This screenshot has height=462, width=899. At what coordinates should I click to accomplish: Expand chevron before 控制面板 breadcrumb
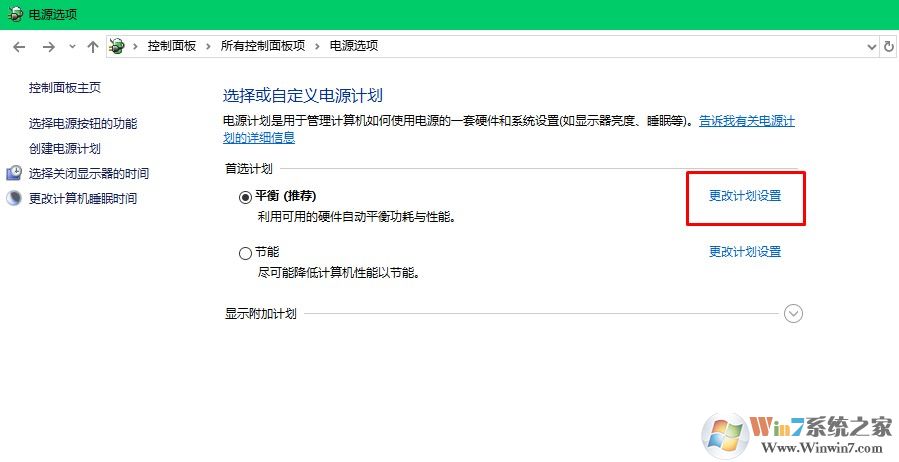click(x=135, y=46)
